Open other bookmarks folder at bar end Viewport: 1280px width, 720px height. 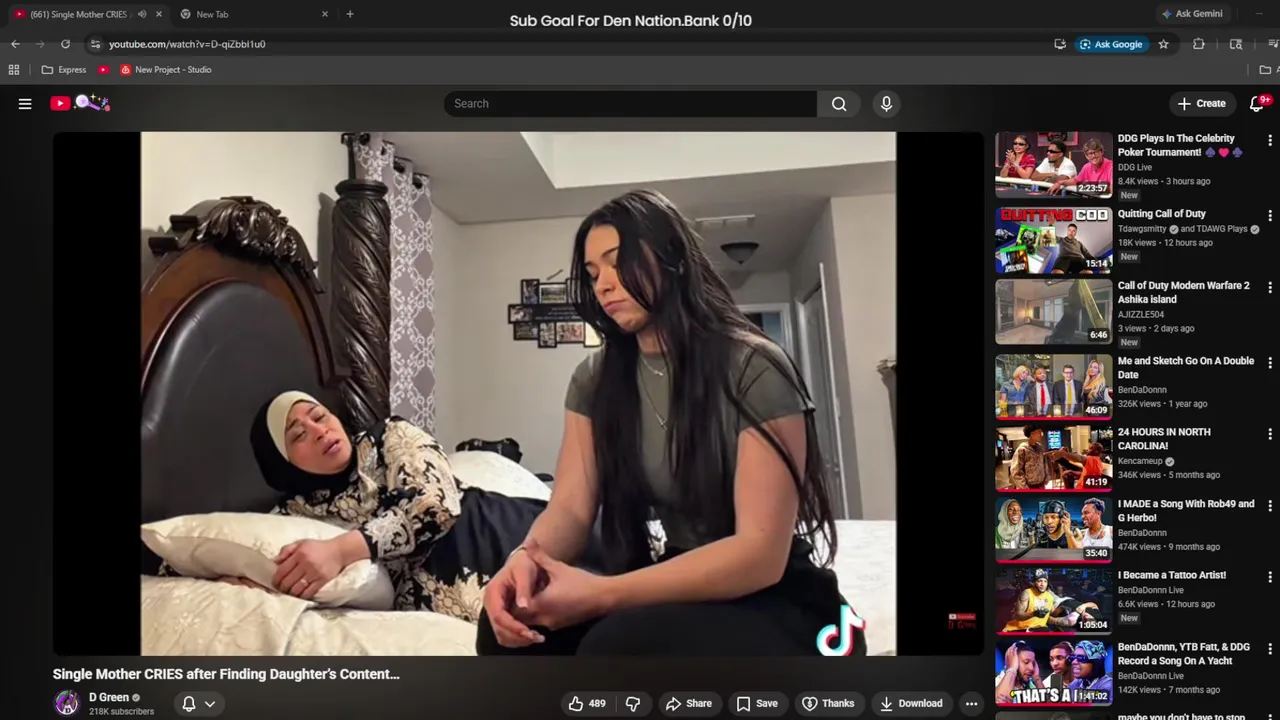point(1267,70)
